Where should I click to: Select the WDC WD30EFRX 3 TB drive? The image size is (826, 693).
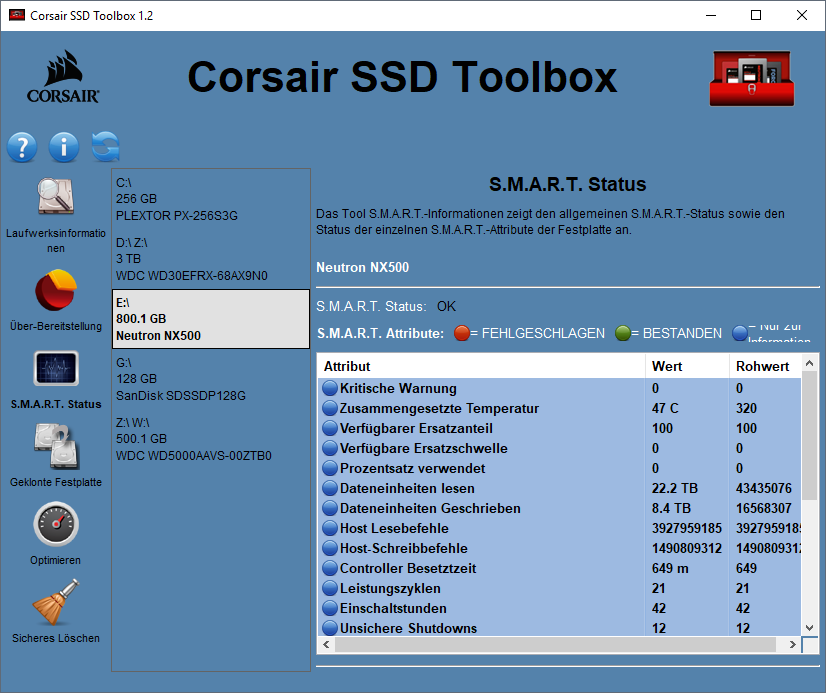191,259
